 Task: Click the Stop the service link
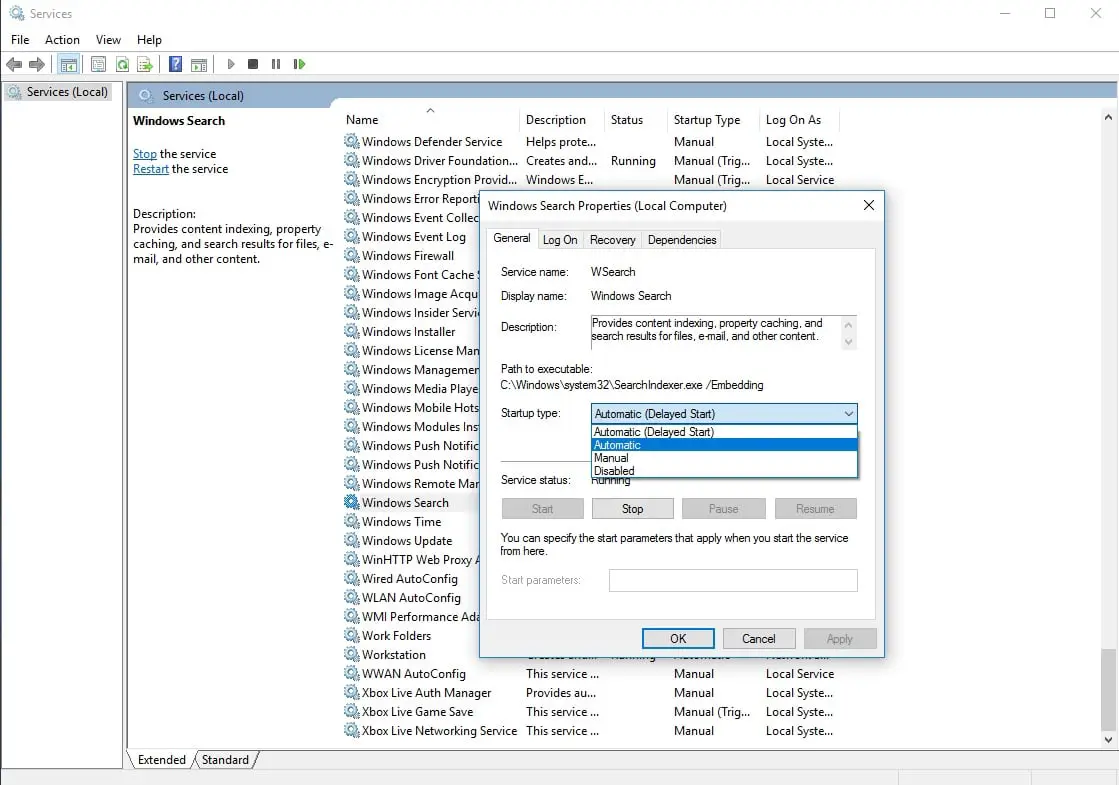click(x=145, y=154)
